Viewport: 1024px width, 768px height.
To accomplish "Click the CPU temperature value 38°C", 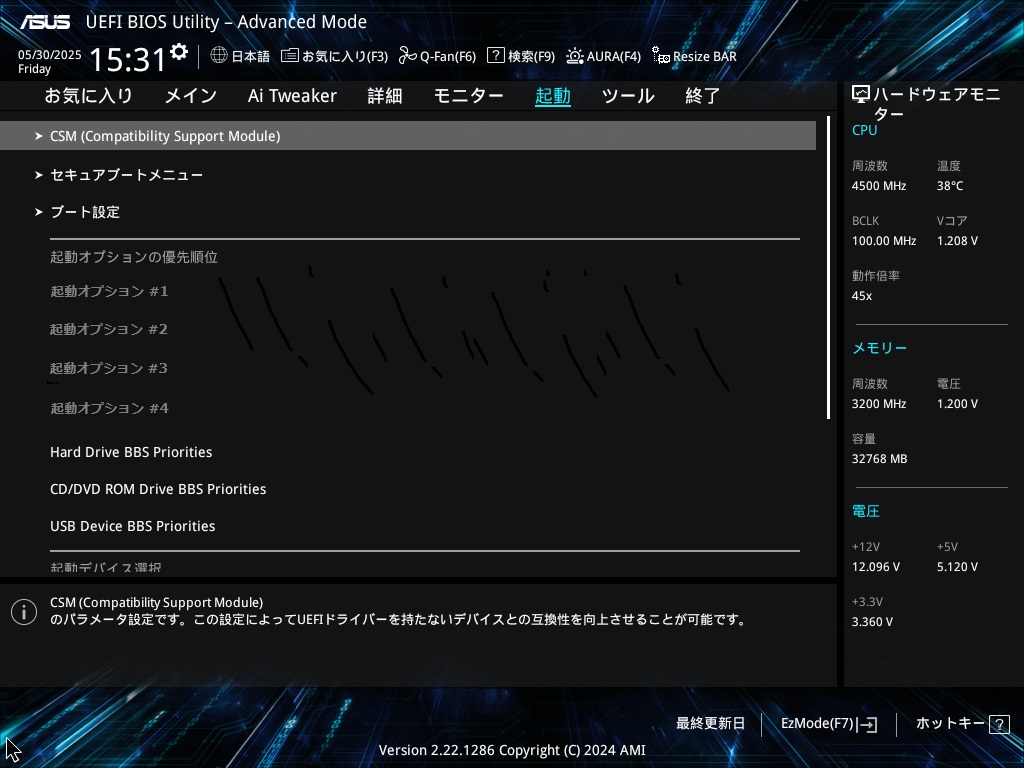I will 950,186.
